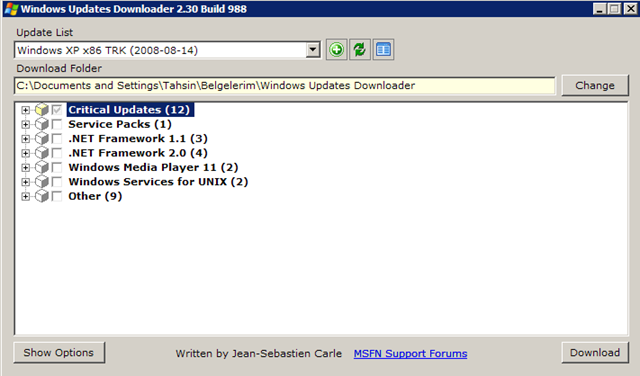Select 'Other (9)' row text

(95, 196)
